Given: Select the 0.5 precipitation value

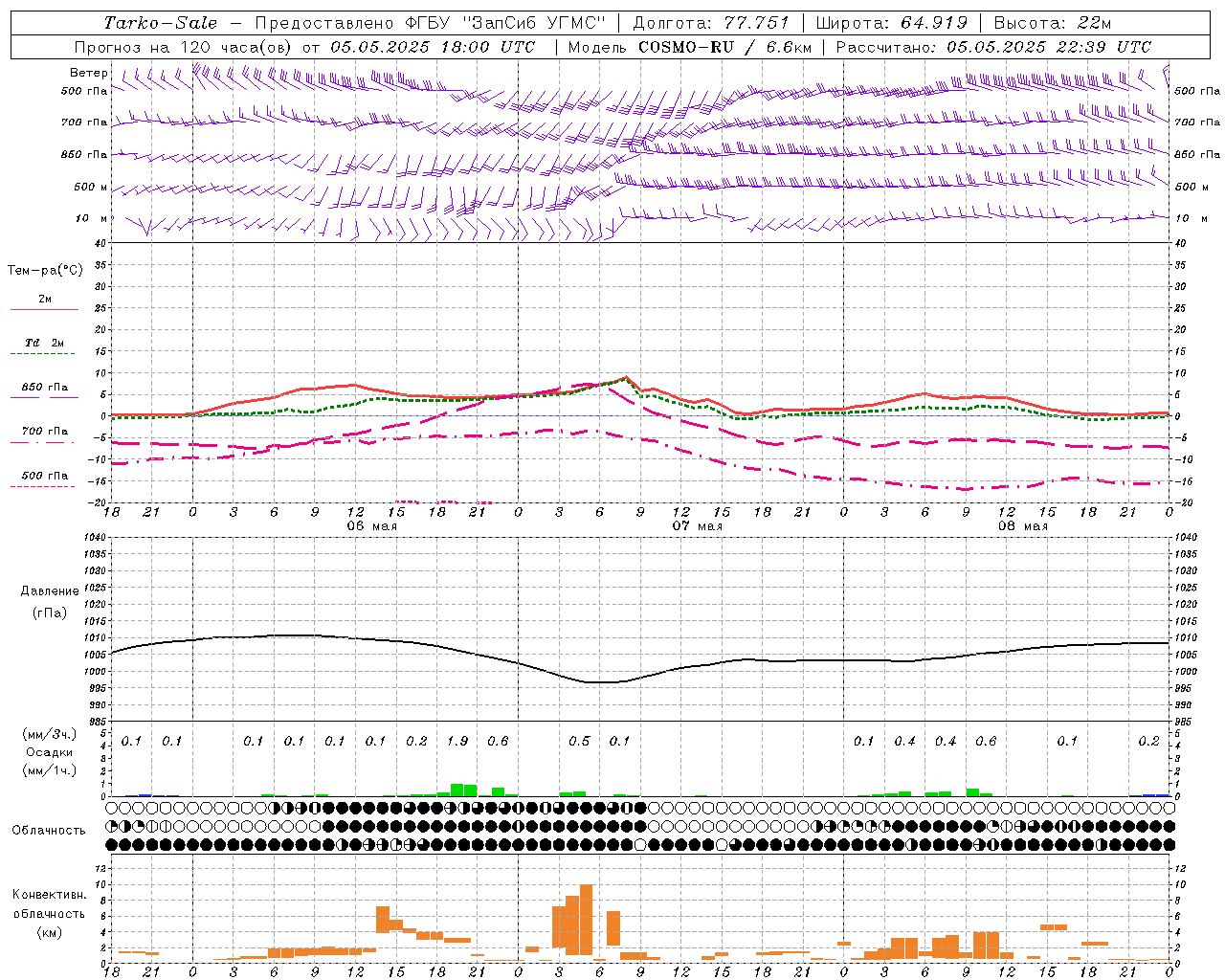Looking at the screenshot, I should pyautogui.click(x=579, y=741).
